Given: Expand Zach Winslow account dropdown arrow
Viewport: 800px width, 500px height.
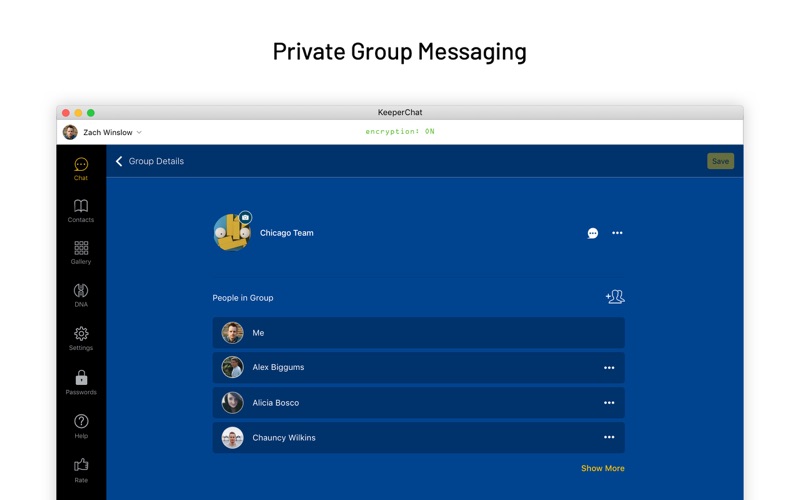Looking at the screenshot, I should (139, 132).
